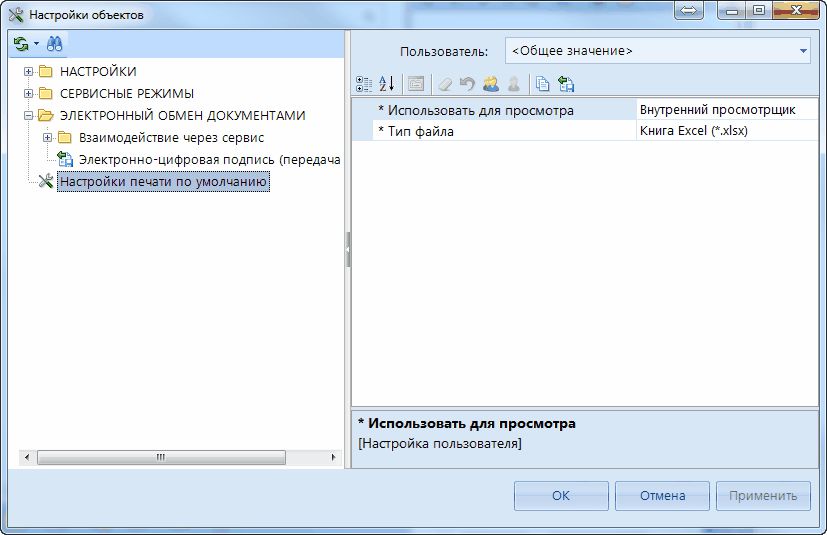The width and height of the screenshot is (827, 535).
Task: Open search with the binoculars icon
Action: point(55,44)
